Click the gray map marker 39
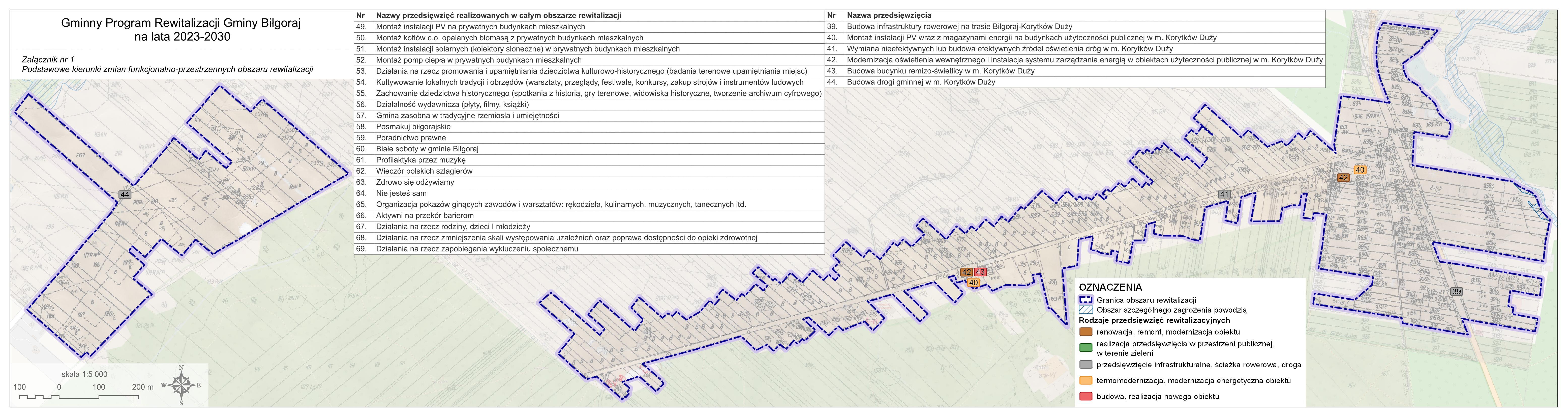1568x417 pixels. (1457, 292)
